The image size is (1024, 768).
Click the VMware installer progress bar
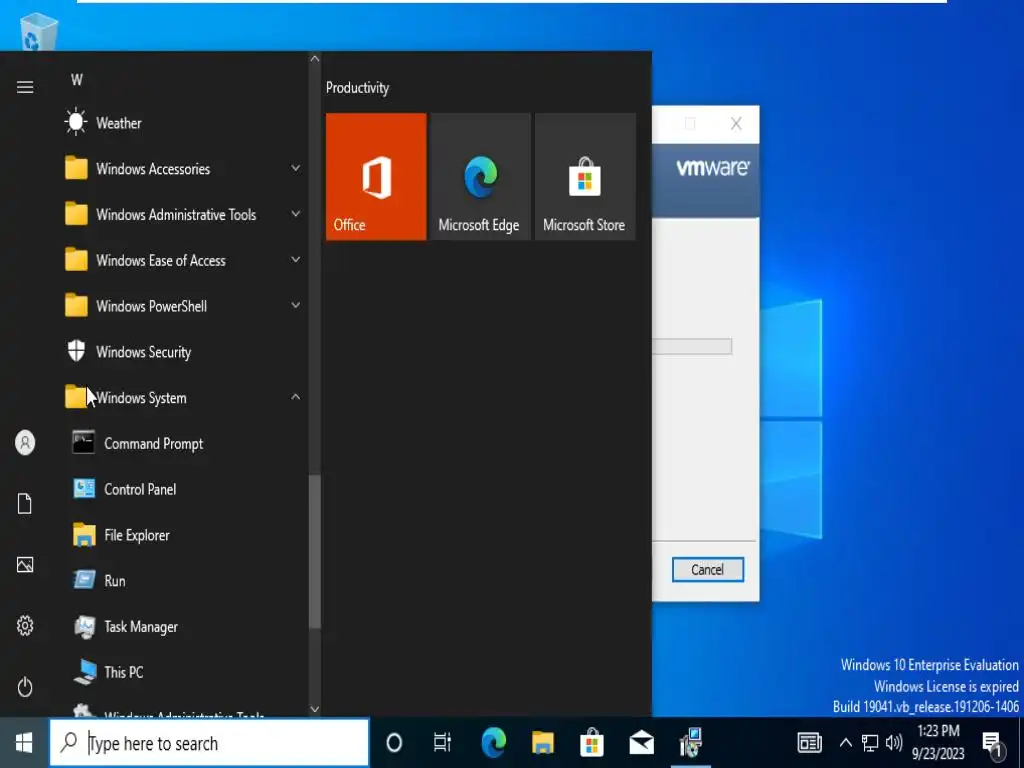(692, 346)
